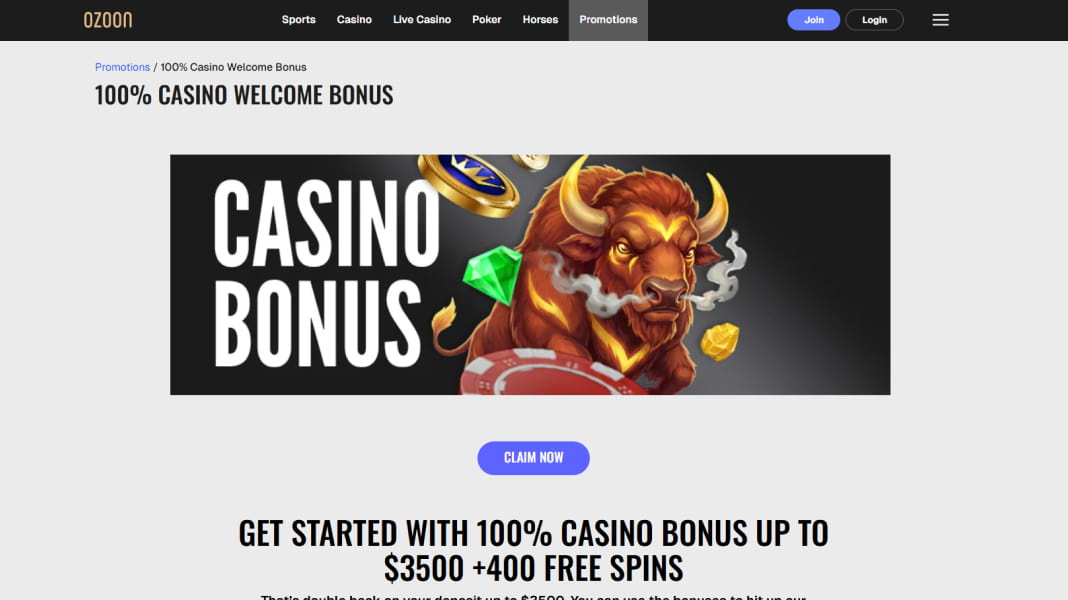Click the gold nugget in banner
The width and height of the screenshot is (1068, 600).
tap(720, 341)
